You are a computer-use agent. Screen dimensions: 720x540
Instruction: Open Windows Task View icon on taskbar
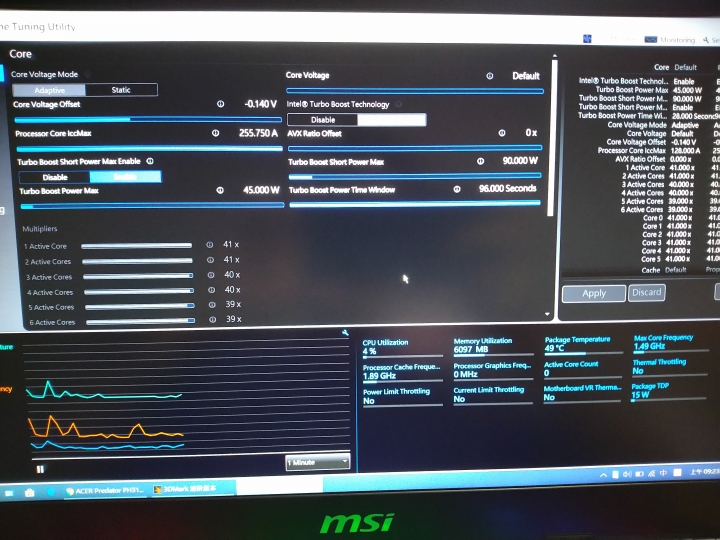pos(9,493)
